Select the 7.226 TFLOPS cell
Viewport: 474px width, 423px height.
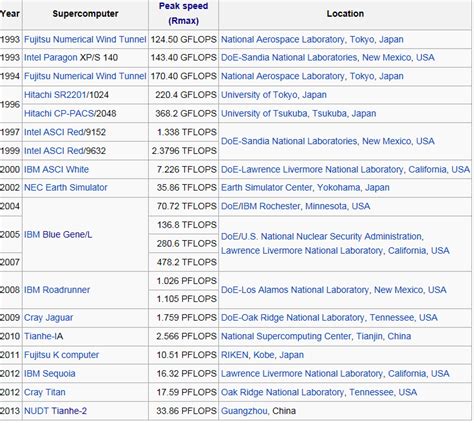[x=184, y=170]
